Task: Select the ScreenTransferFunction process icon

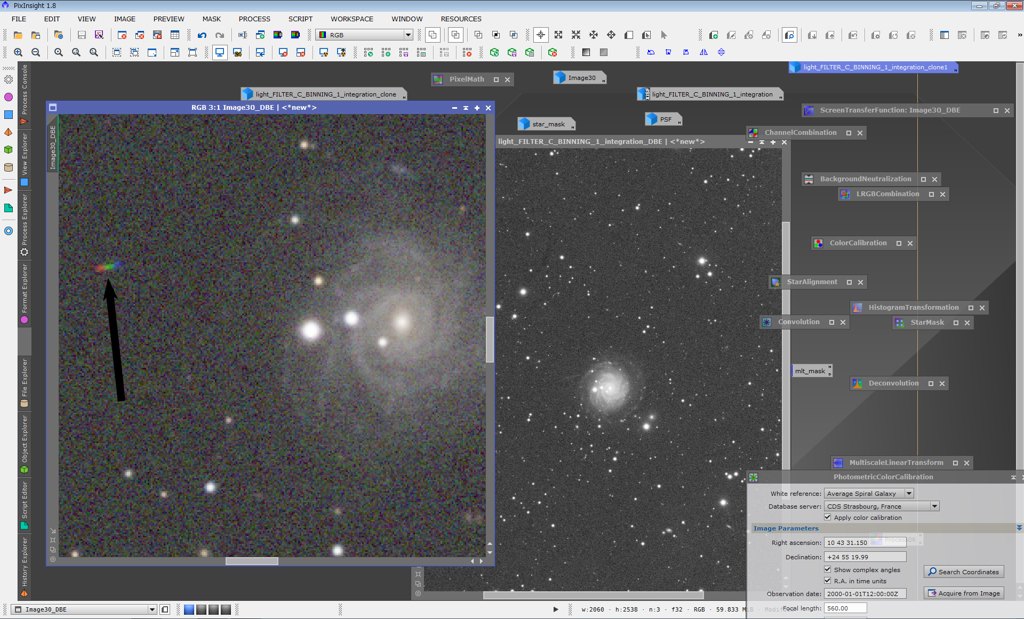Action: click(x=808, y=110)
